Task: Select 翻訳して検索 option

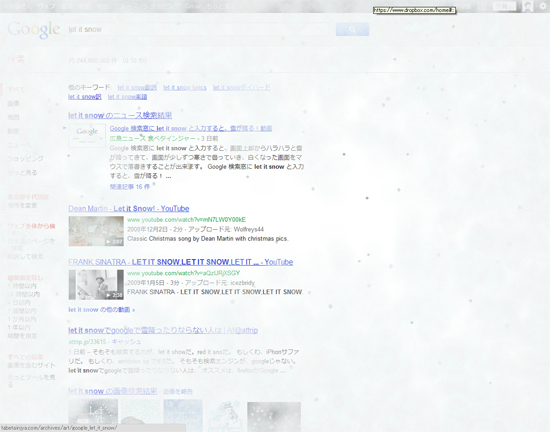Action: coord(25,257)
